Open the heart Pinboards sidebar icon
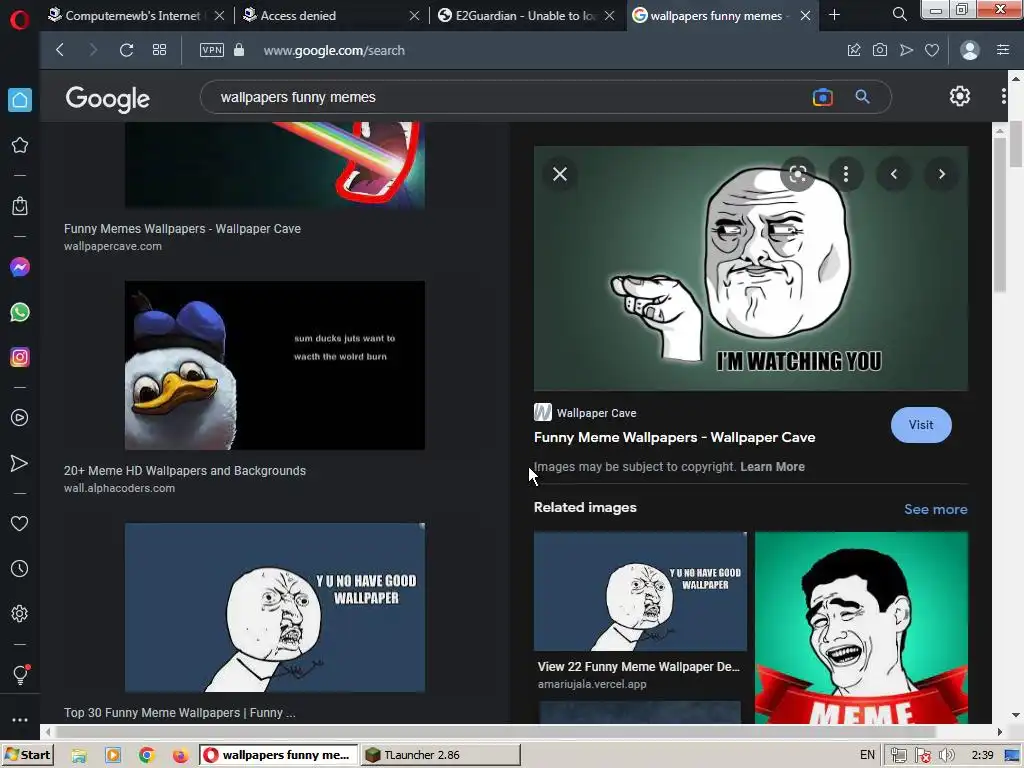This screenshot has height=768, width=1024. (20, 524)
